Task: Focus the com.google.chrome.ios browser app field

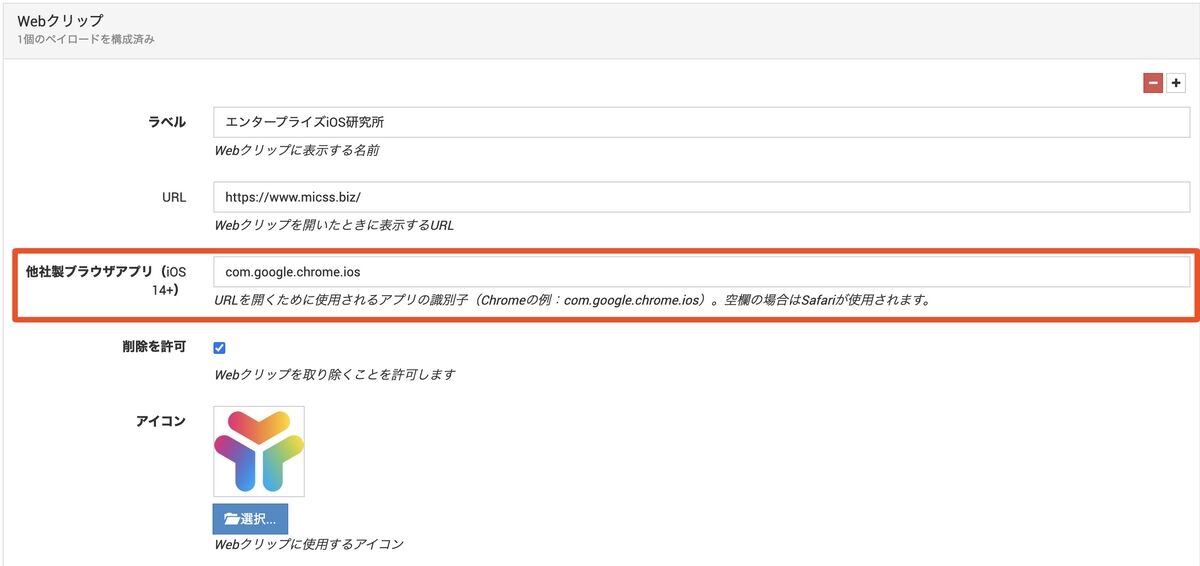Action: pos(701,272)
